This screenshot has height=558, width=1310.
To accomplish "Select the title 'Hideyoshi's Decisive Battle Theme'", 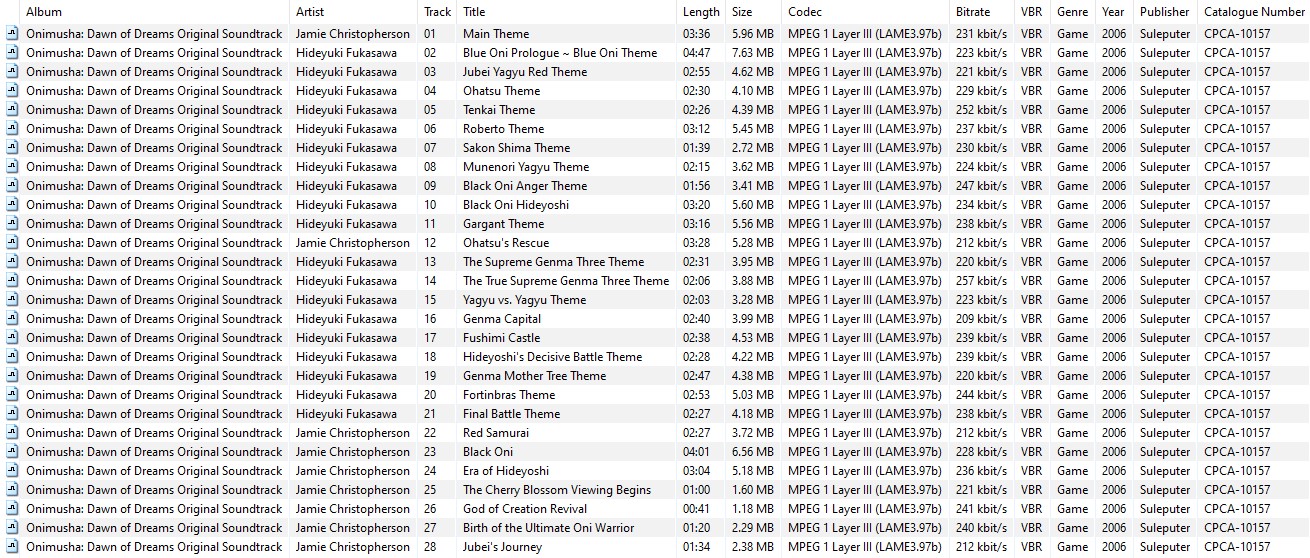I will tap(552, 357).
